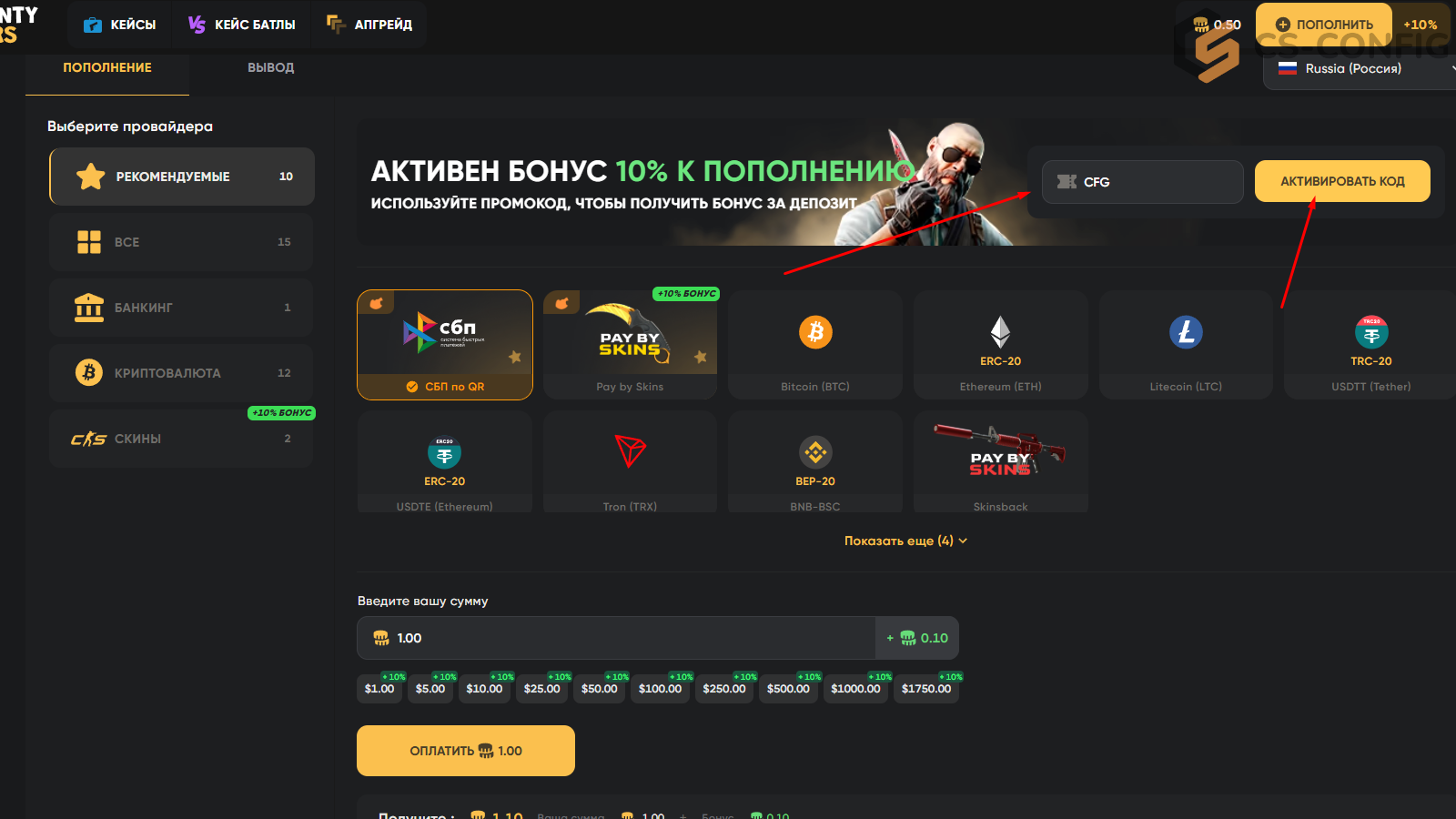Switch to the Вывод tab
The height and width of the screenshot is (819, 1456).
271,67
